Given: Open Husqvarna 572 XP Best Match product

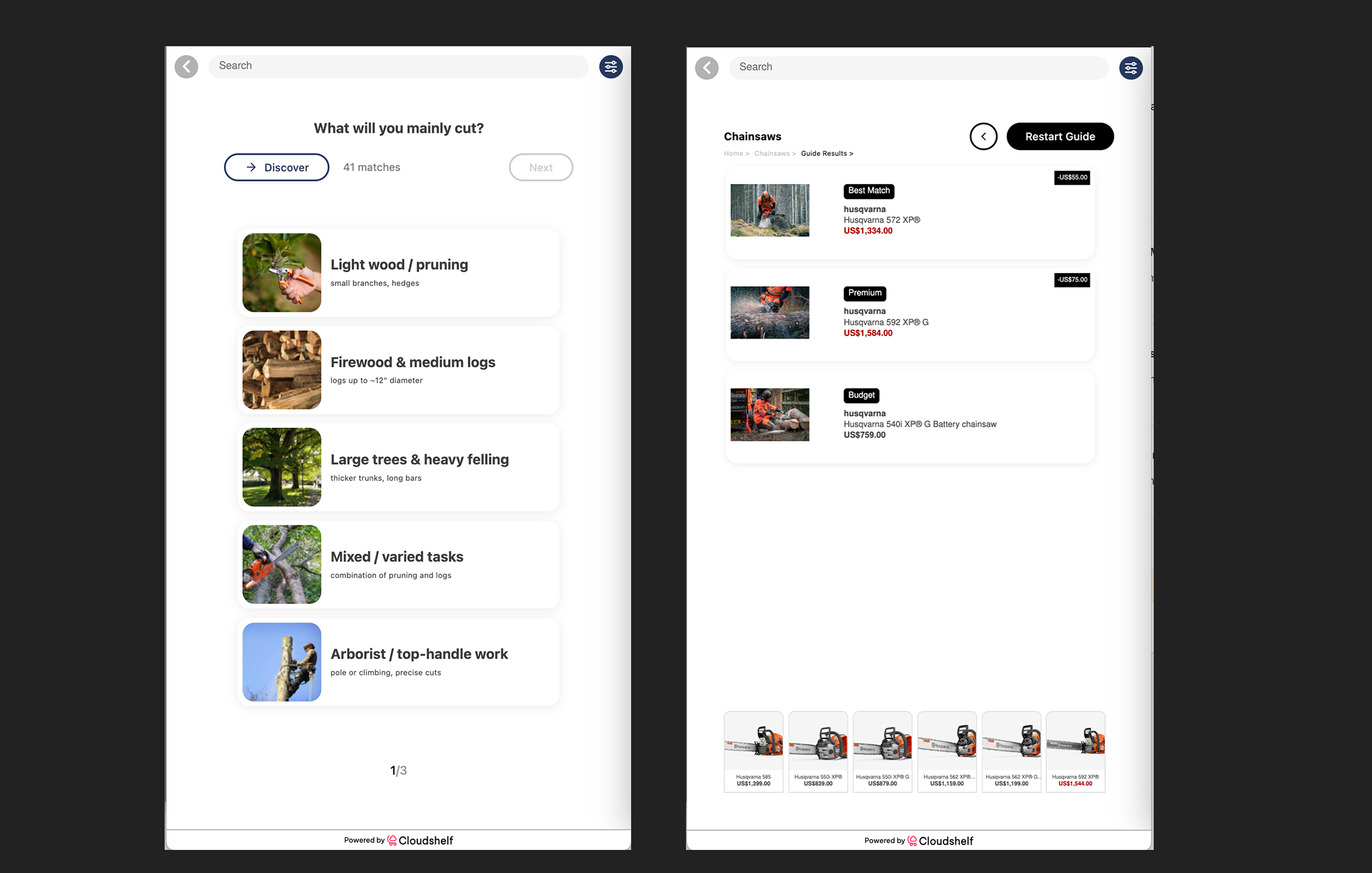Looking at the screenshot, I should coord(909,213).
